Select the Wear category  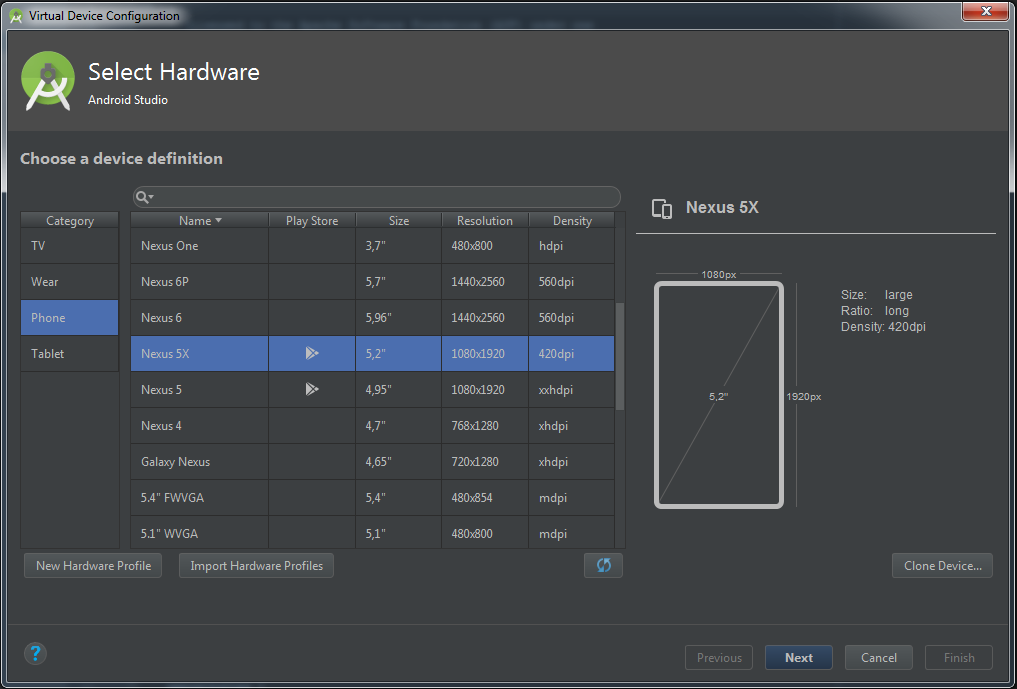coord(69,282)
